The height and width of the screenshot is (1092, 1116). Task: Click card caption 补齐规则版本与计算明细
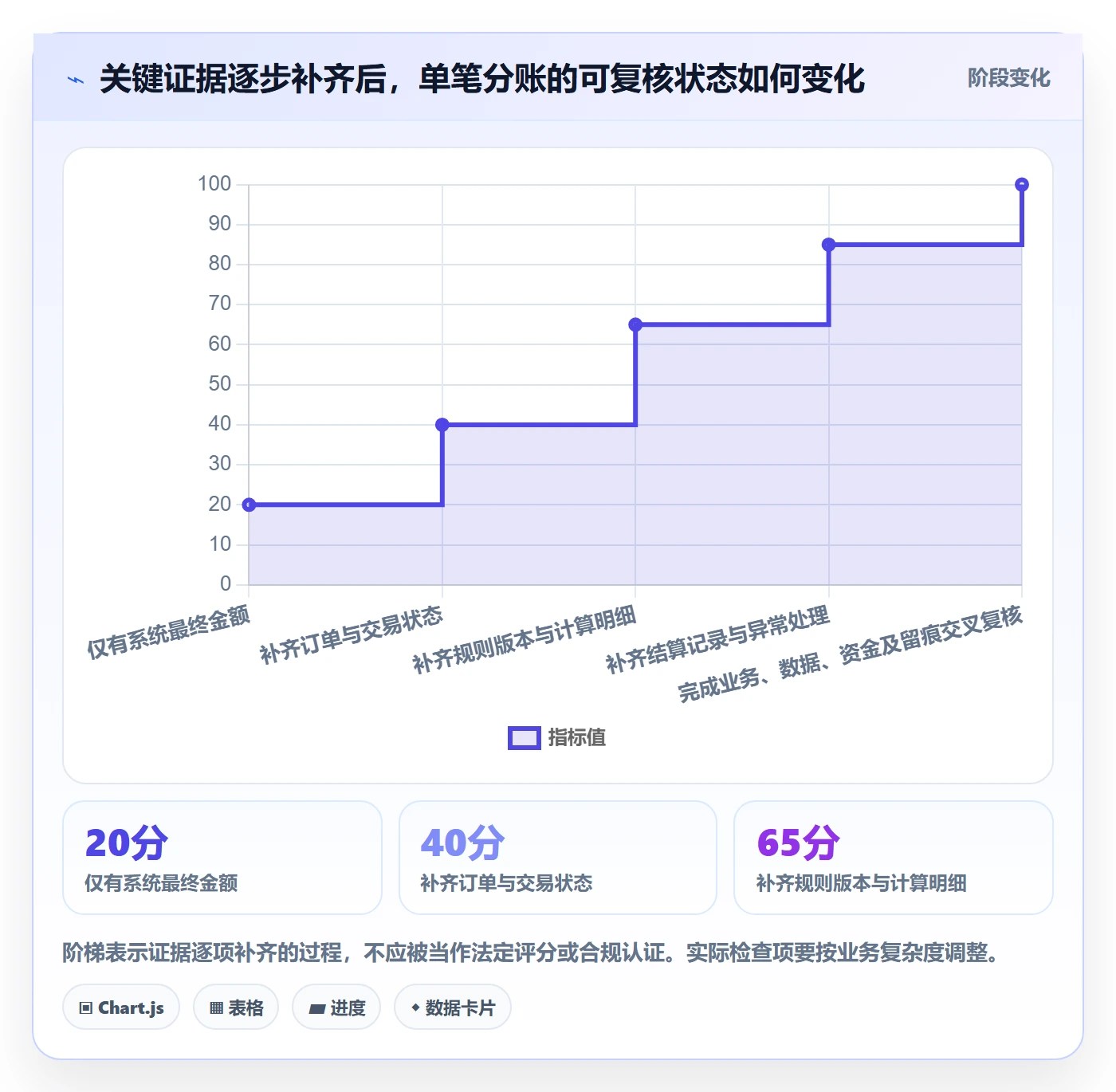click(862, 883)
